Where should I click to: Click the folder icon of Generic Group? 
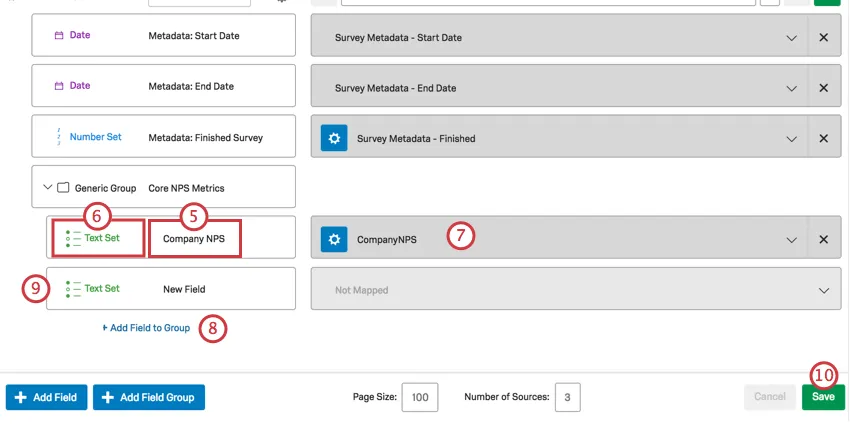[x=63, y=188]
